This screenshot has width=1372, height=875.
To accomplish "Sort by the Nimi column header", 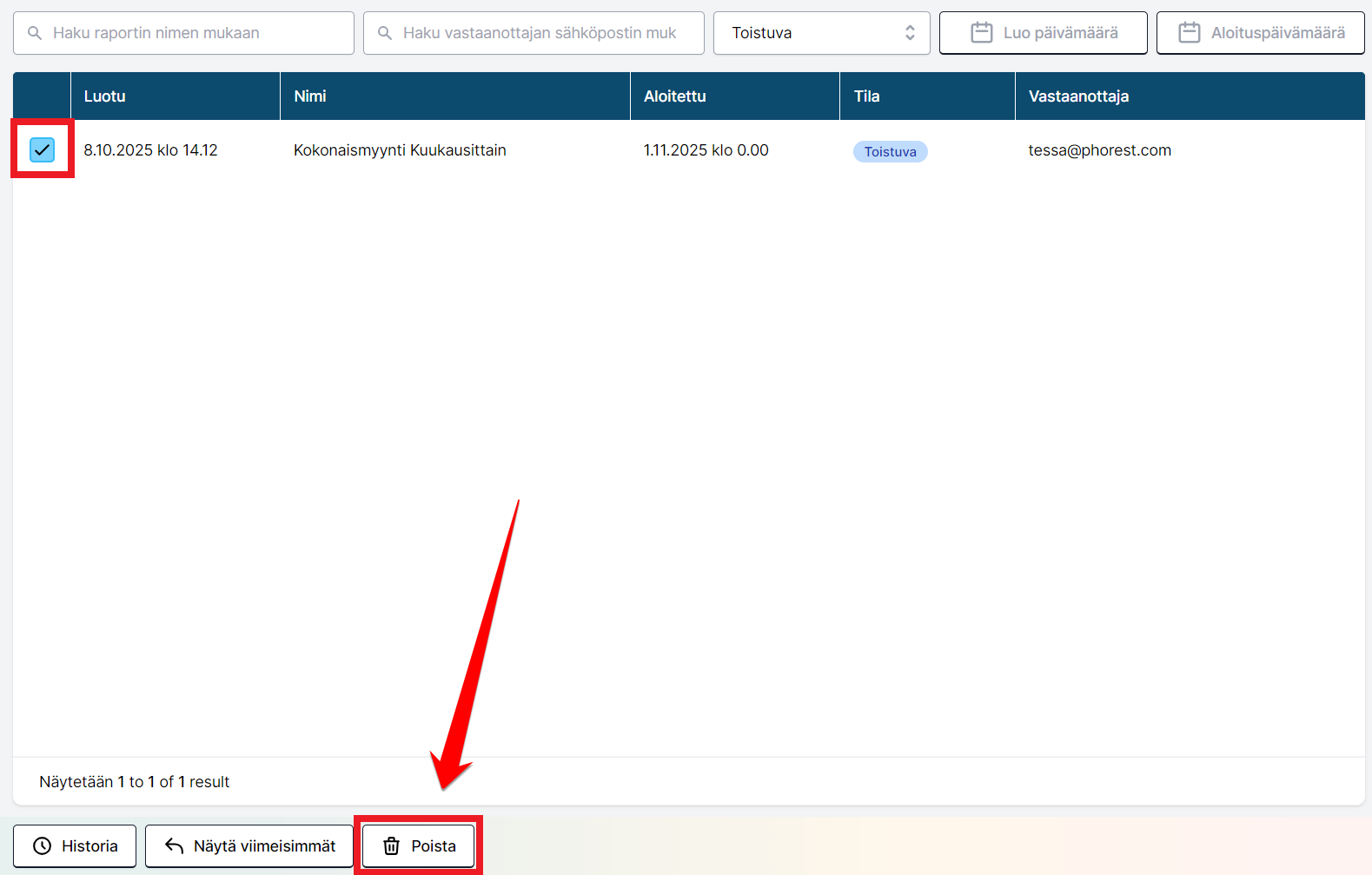I will pyautogui.click(x=310, y=96).
